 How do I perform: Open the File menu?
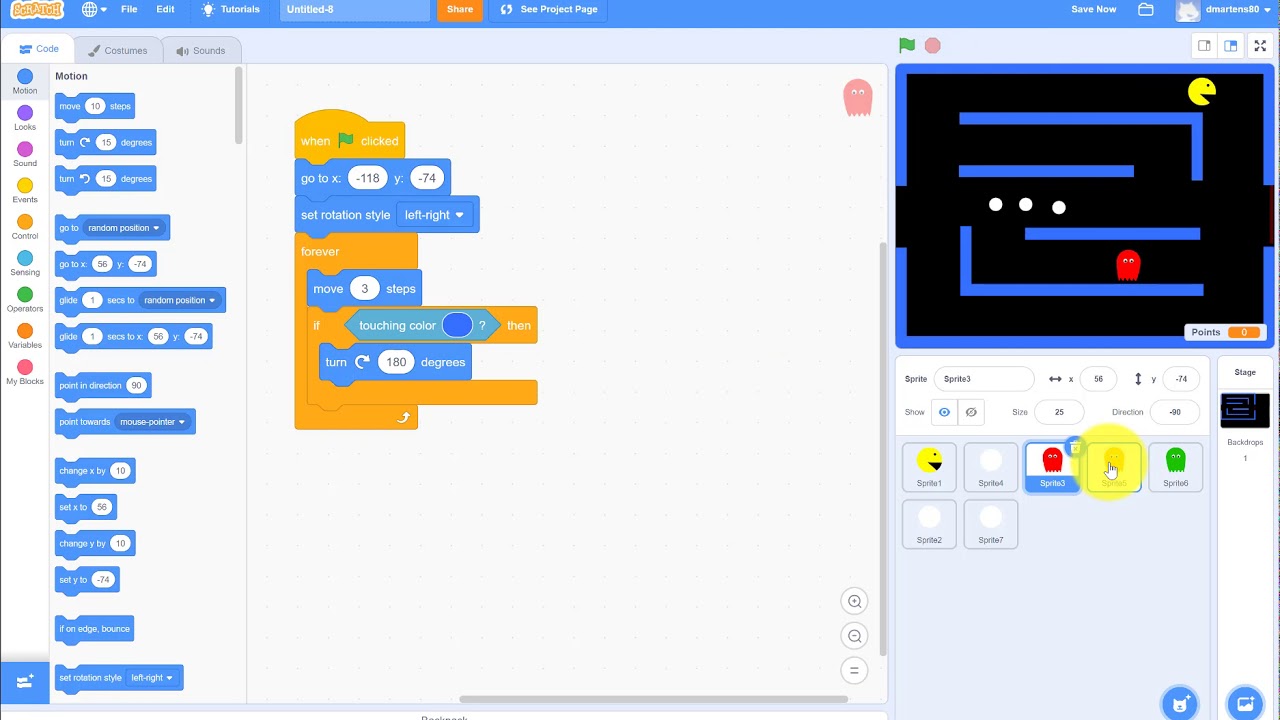pyautogui.click(x=129, y=9)
